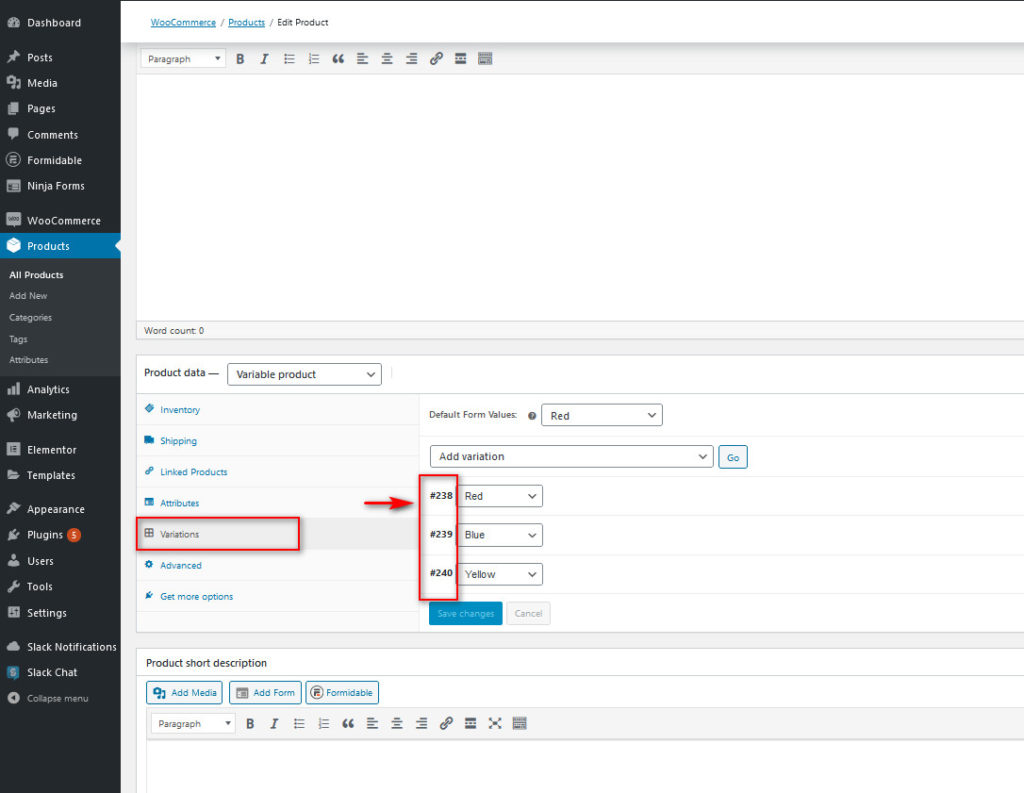Apply blockquote in top editor toolbar

[x=338, y=59]
